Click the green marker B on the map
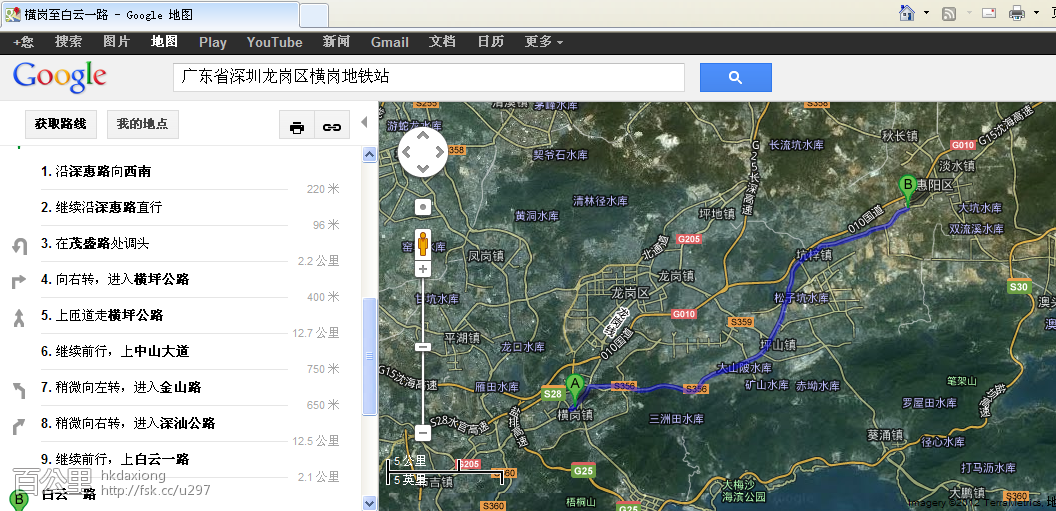The width and height of the screenshot is (1056, 511). pyautogui.click(x=907, y=188)
